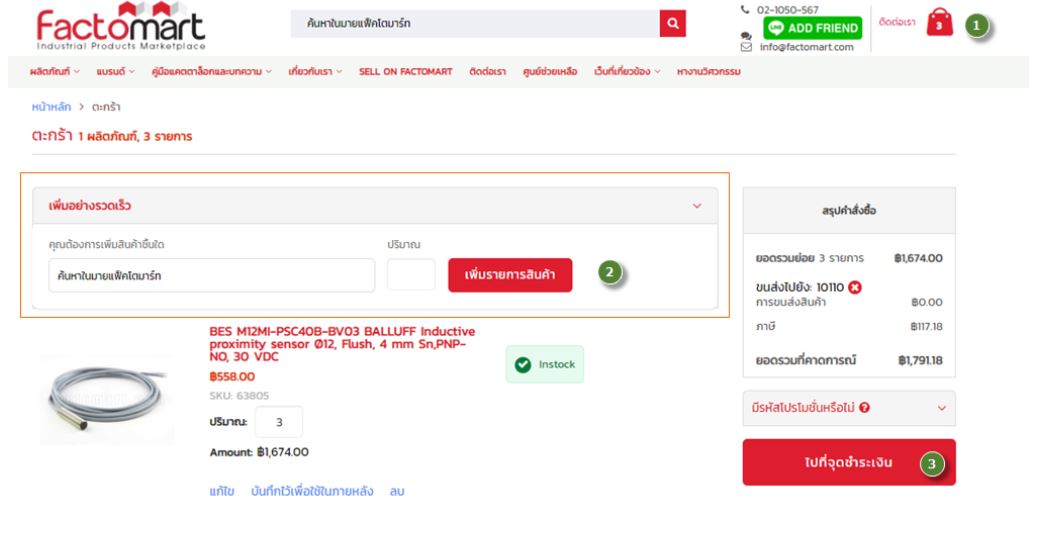The height and width of the screenshot is (549, 1046).
Task: Remove postal code 10110 with red X
Action: point(855,287)
